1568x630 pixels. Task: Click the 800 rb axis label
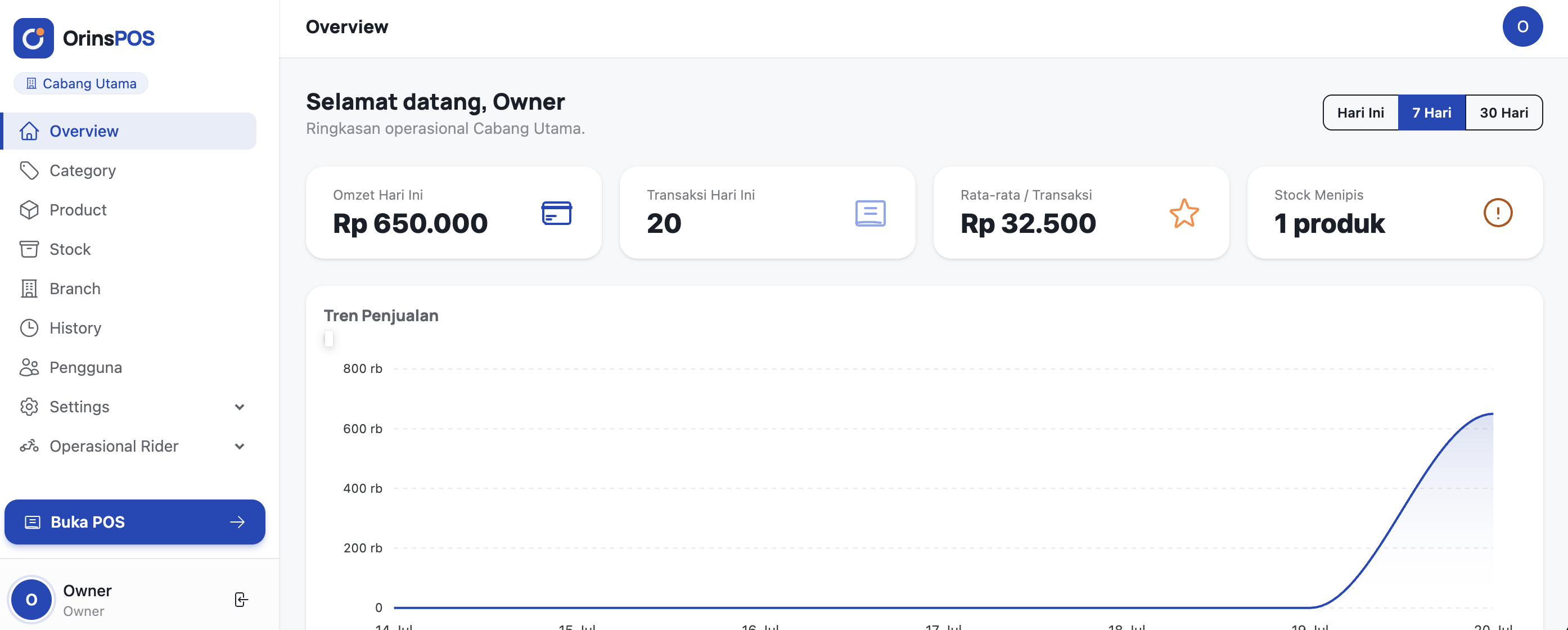coord(363,368)
